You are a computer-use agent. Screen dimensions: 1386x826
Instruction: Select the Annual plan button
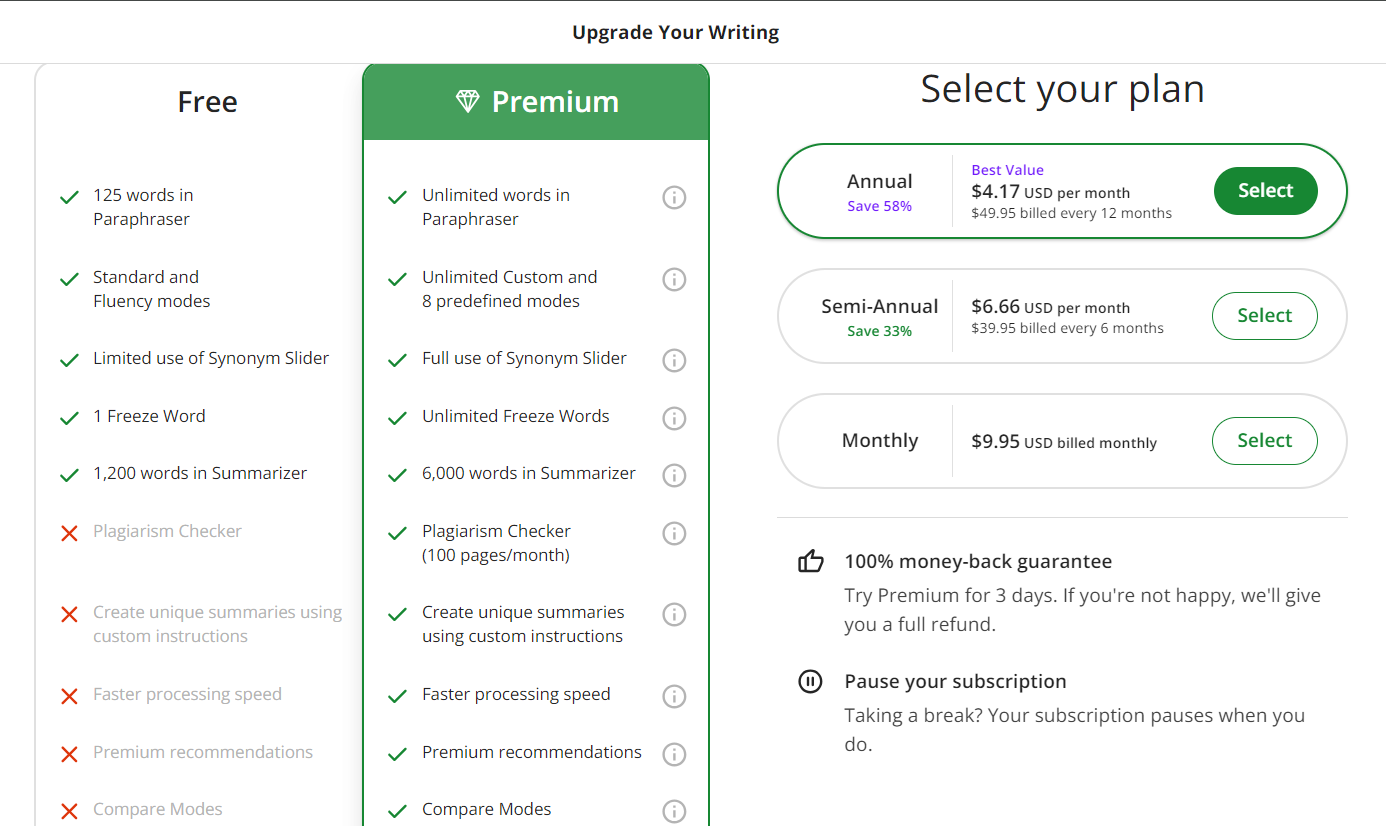coord(1265,191)
